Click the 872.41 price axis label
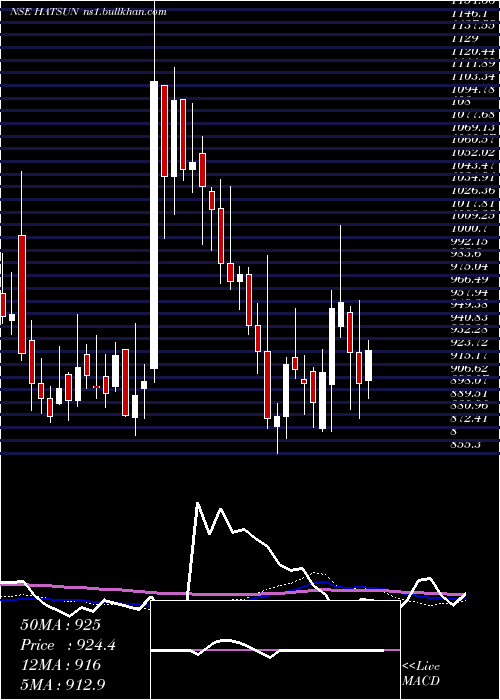 pos(470,419)
